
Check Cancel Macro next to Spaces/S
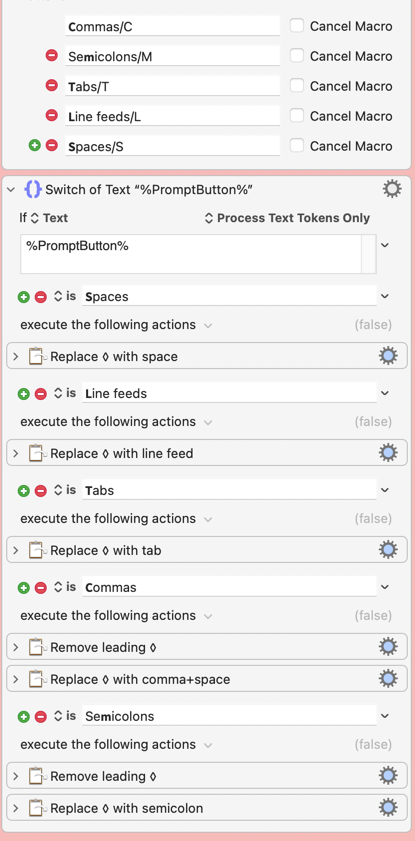pos(297,145)
